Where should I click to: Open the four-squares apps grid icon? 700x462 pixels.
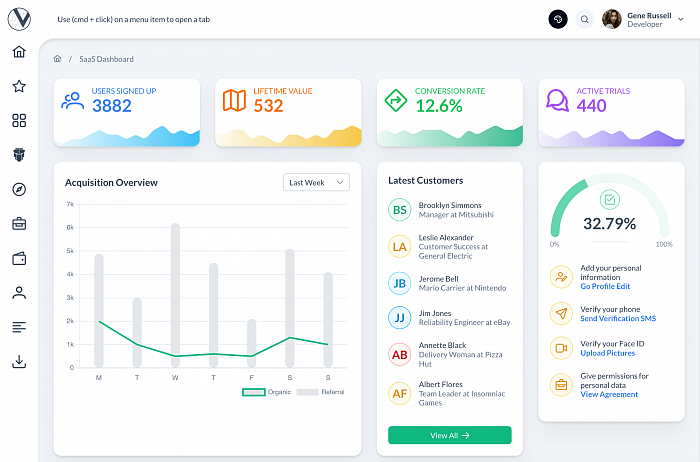19,121
